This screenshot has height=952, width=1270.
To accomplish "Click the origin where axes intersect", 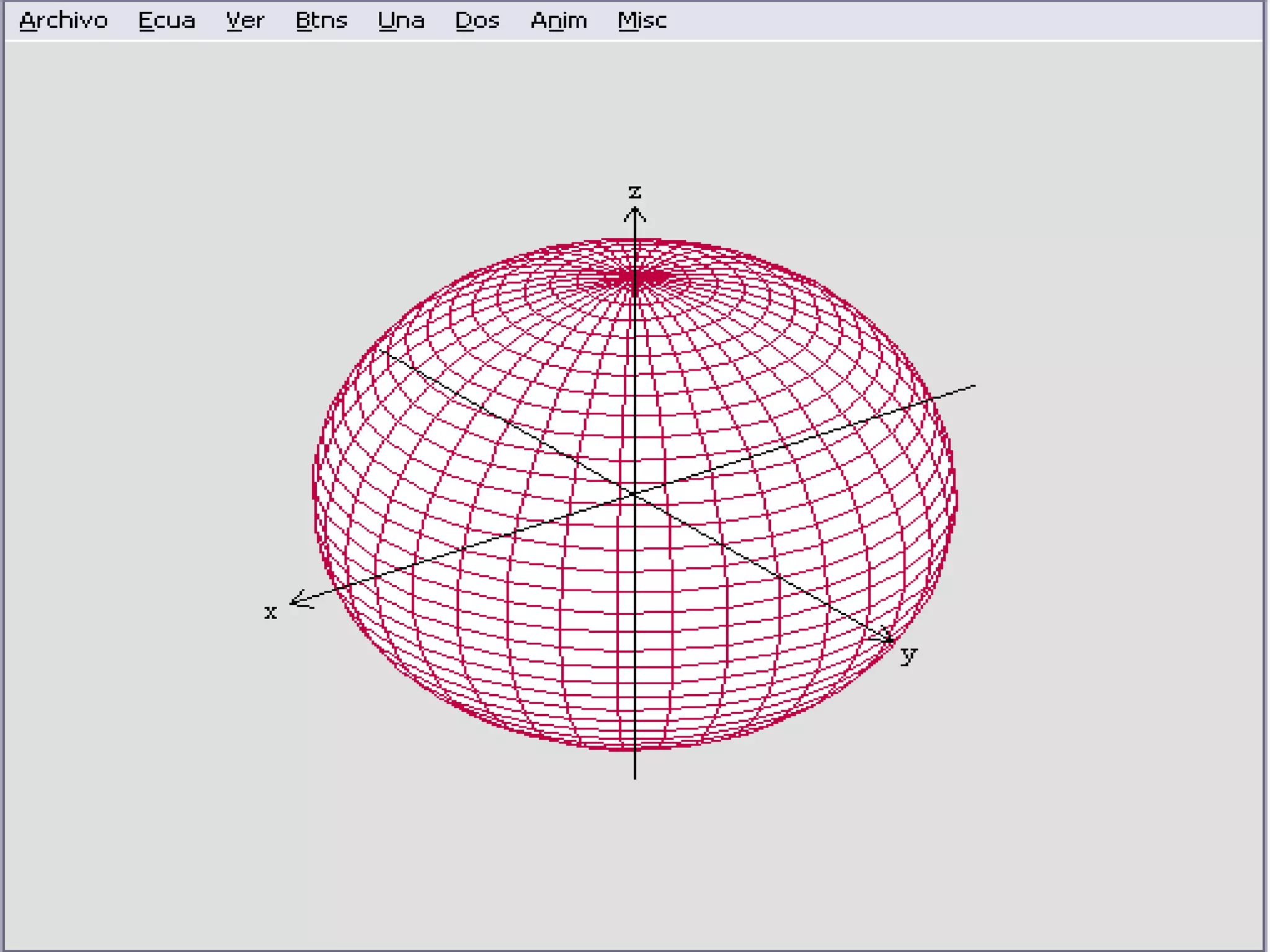I will pos(634,493).
